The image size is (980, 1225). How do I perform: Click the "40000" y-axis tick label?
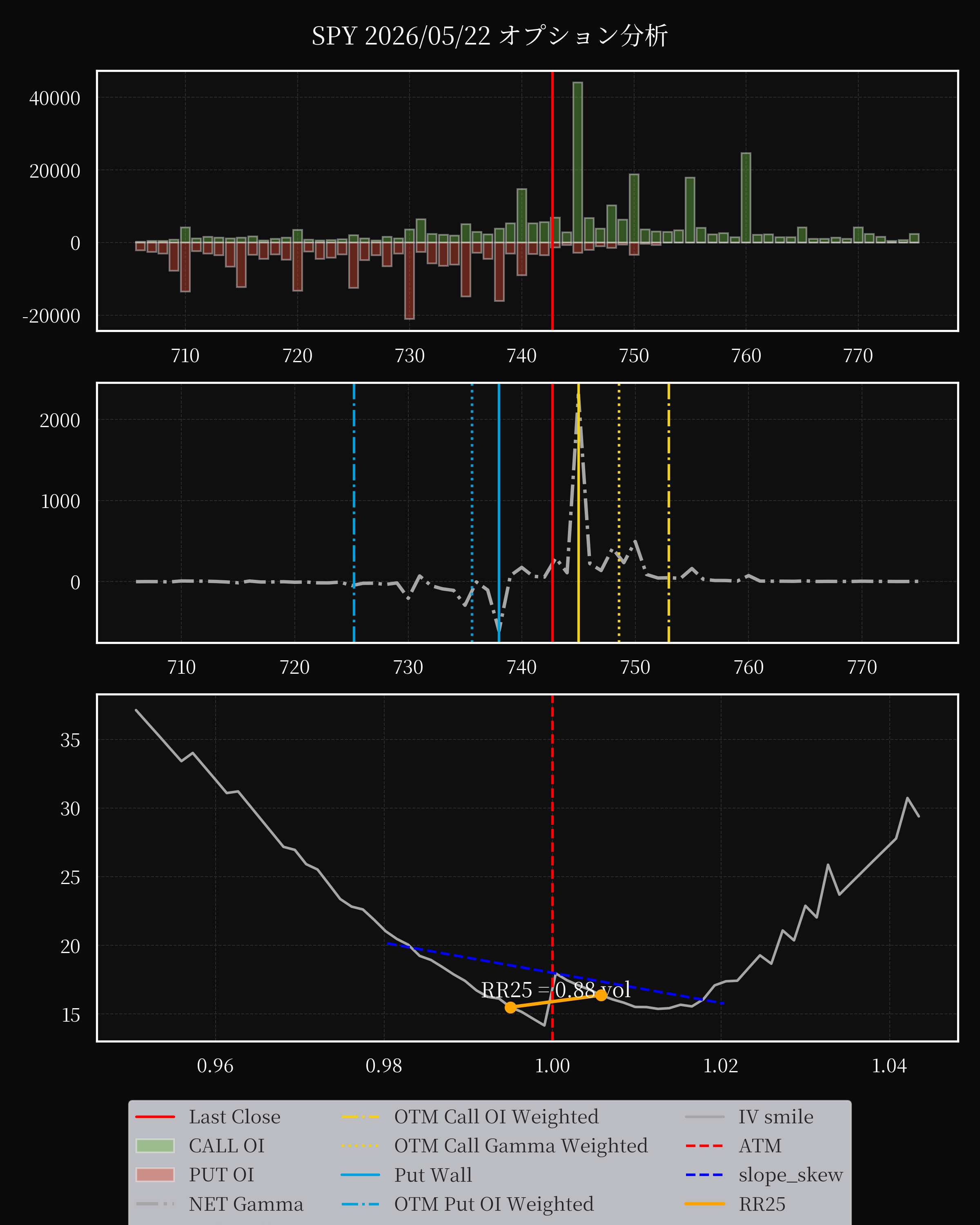55,98
